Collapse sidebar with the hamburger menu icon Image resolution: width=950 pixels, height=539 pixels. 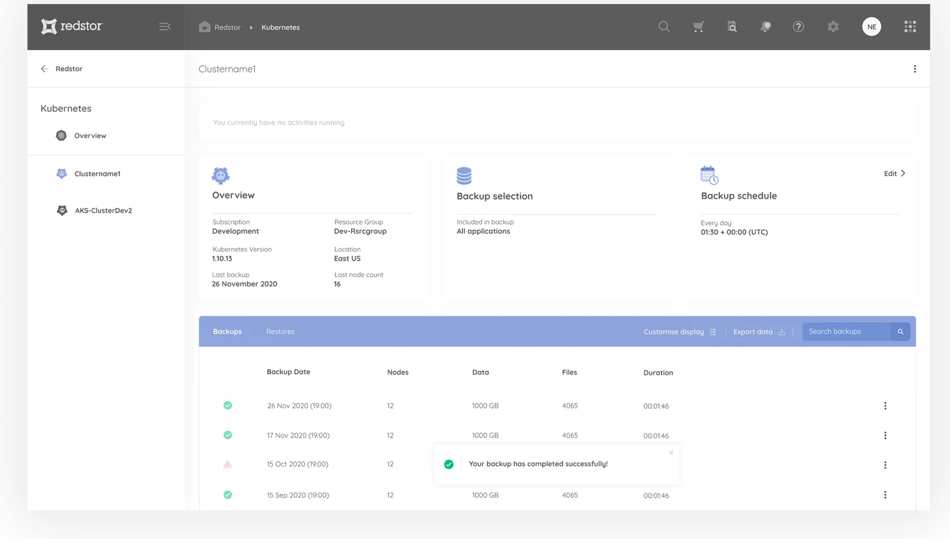(x=165, y=27)
